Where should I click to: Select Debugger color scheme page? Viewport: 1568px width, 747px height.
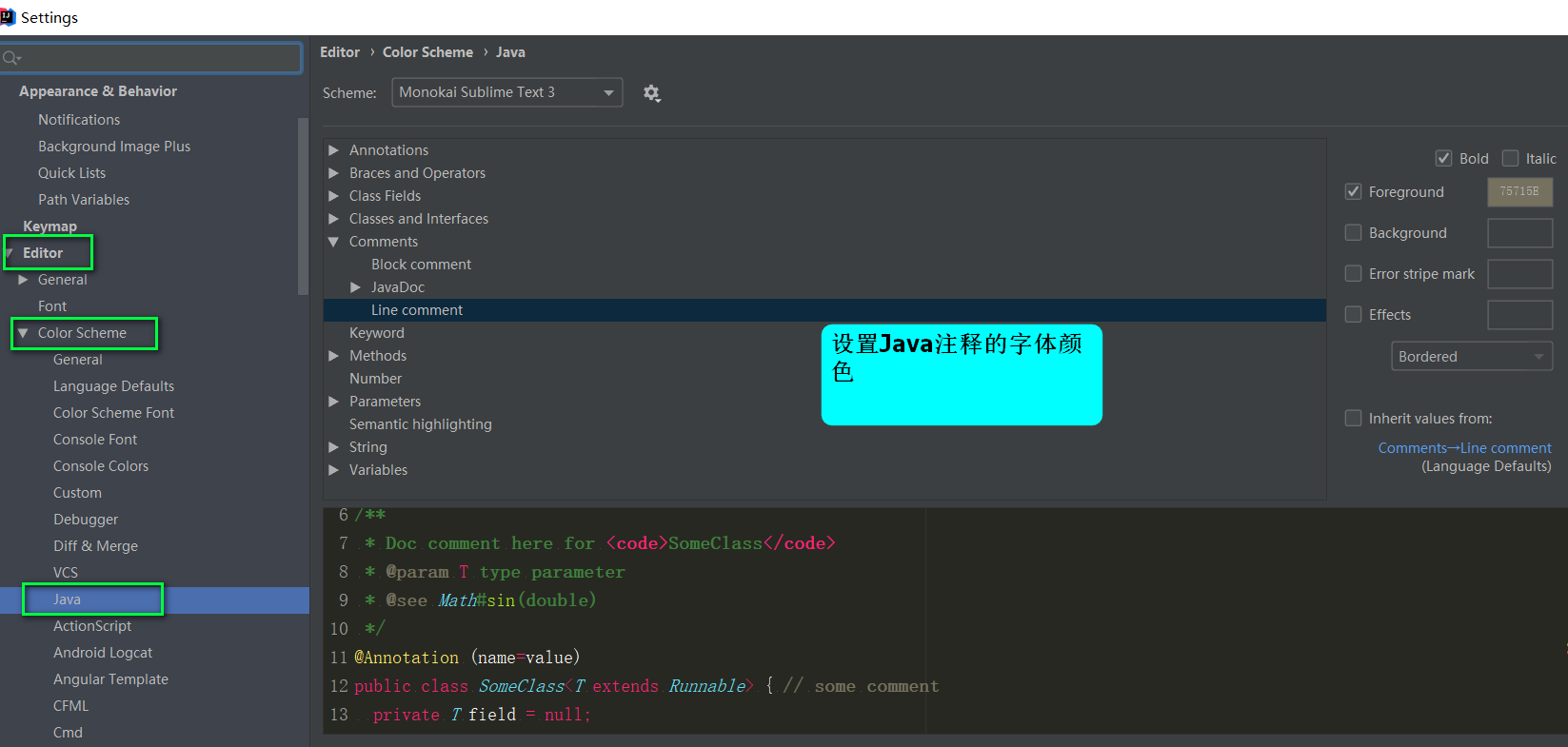pyautogui.click(x=86, y=520)
